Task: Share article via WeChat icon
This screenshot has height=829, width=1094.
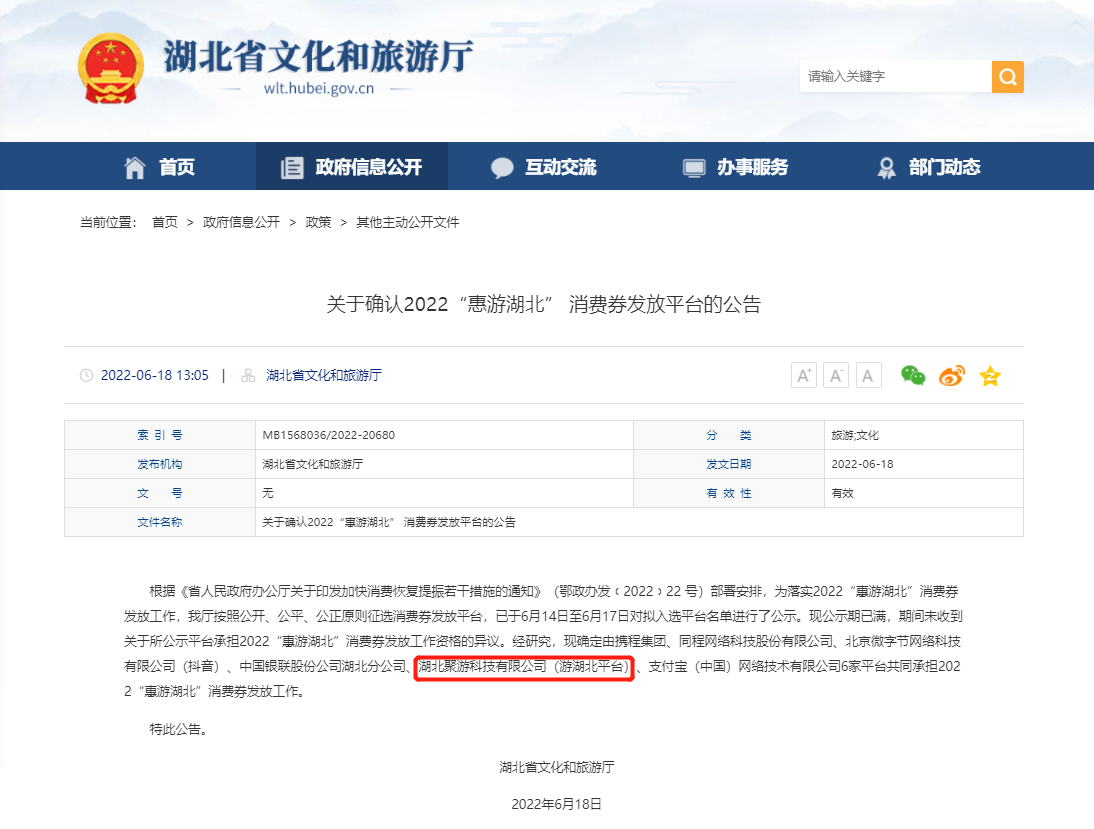Action: tap(913, 376)
